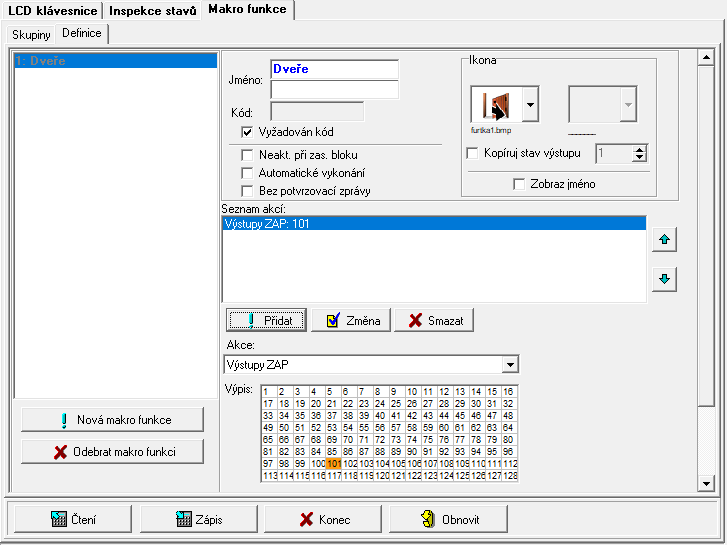This screenshot has width=727, height=545.
Task: Enable Automatické vykonání checkbox
Action: (x=247, y=173)
